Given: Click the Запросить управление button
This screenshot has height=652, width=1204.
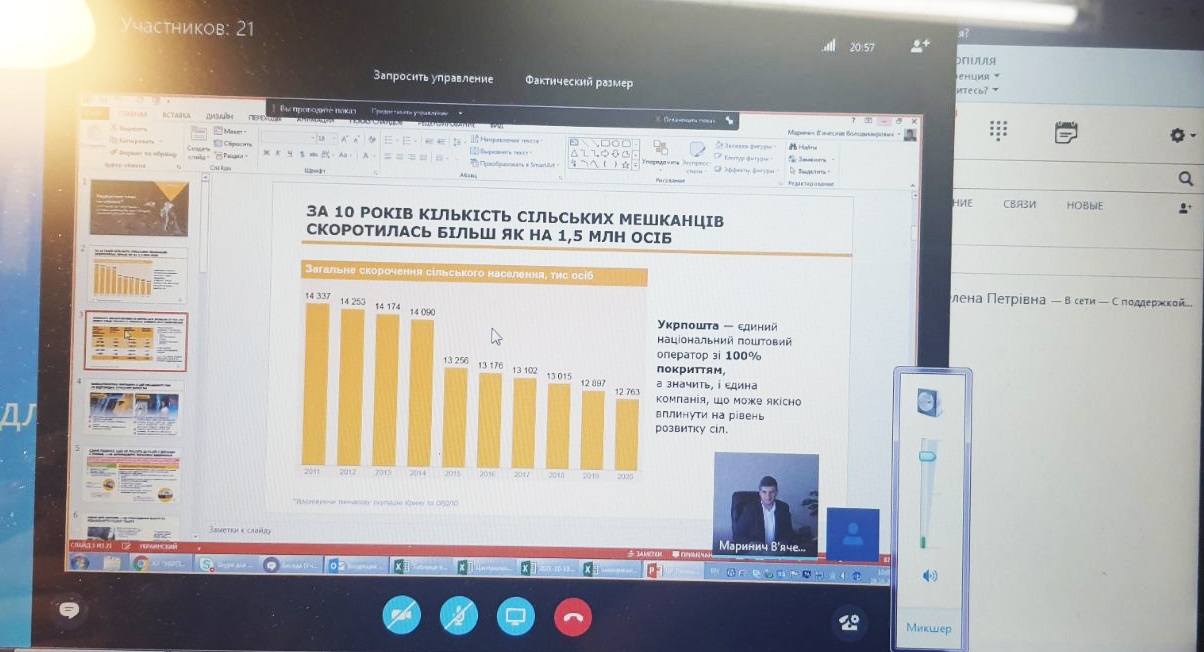Looking at the screenshot, I should [433, 77].
